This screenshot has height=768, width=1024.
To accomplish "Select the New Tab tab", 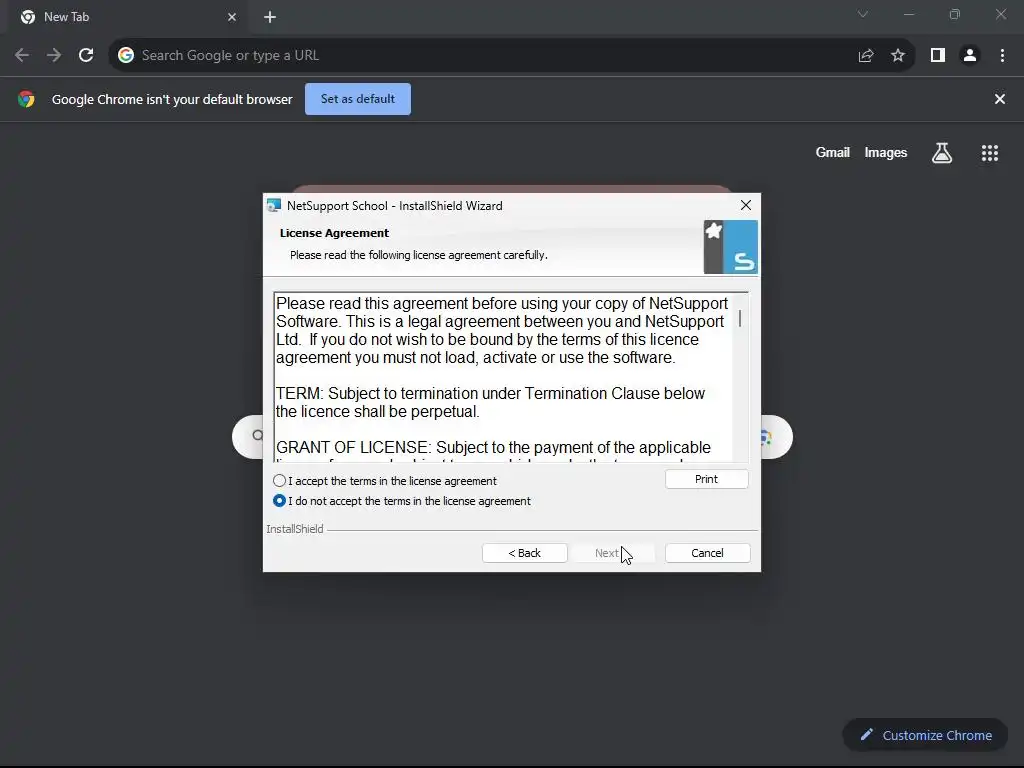I will click(x=127, y=17).
